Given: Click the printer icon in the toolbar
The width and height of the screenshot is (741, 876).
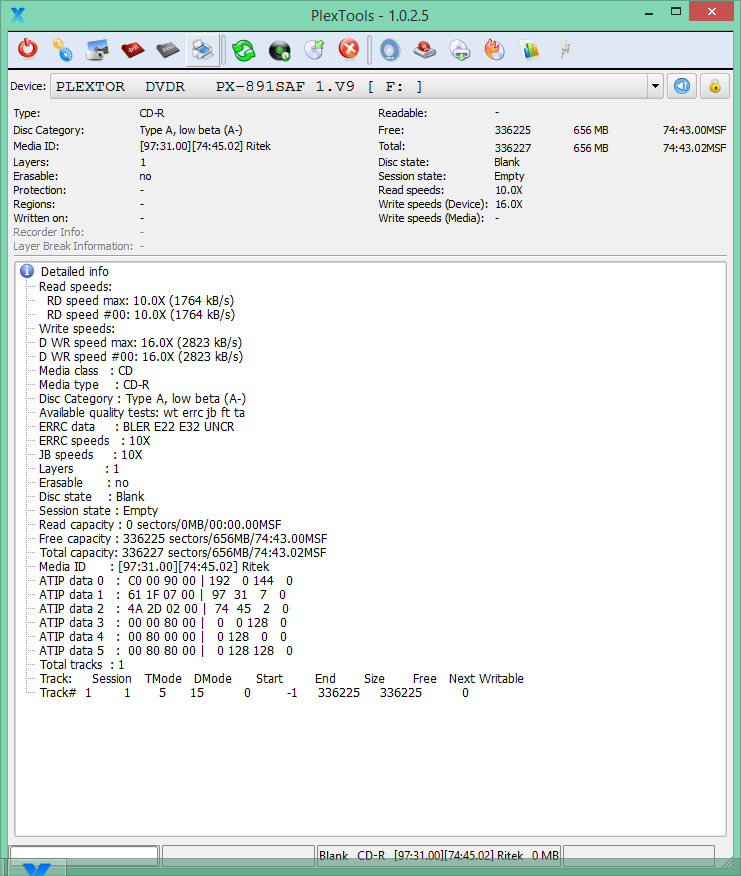Looking at the screenshot, I should tap(202, 50).
